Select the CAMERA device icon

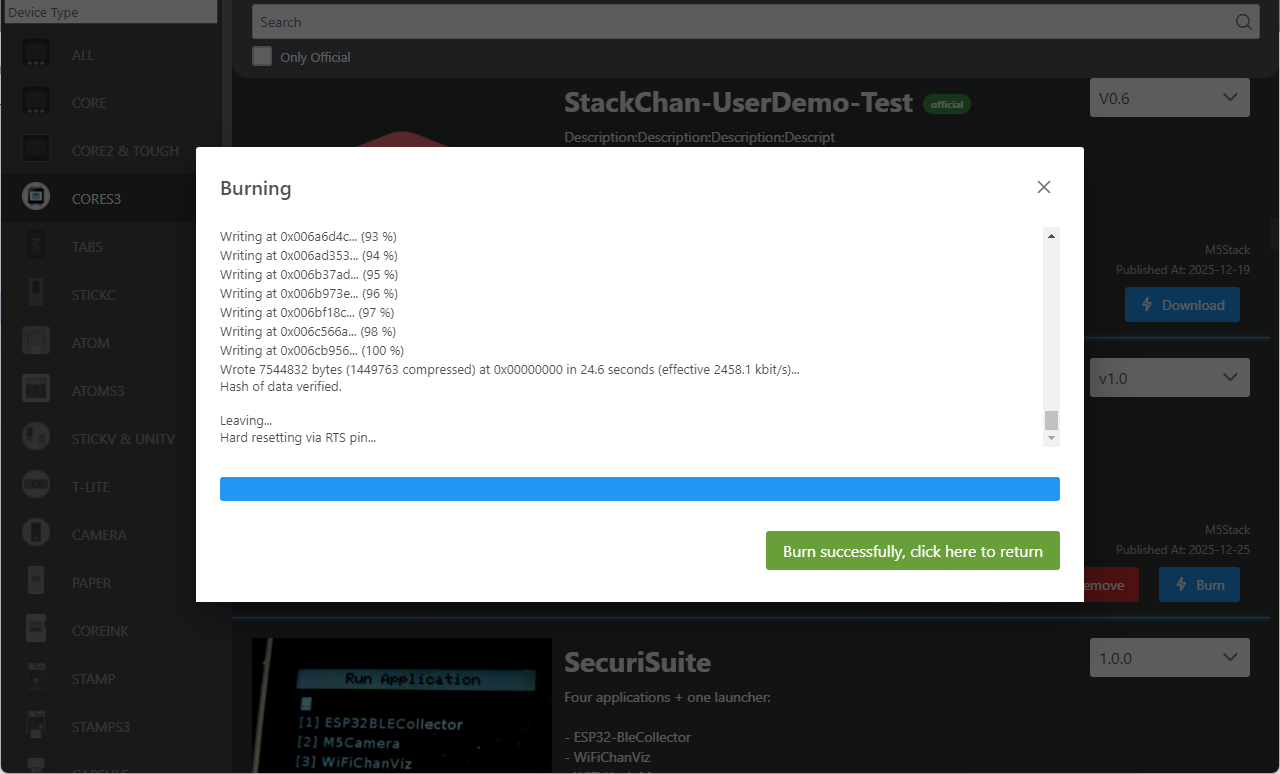pyautogui.click(x=36, y=534)
